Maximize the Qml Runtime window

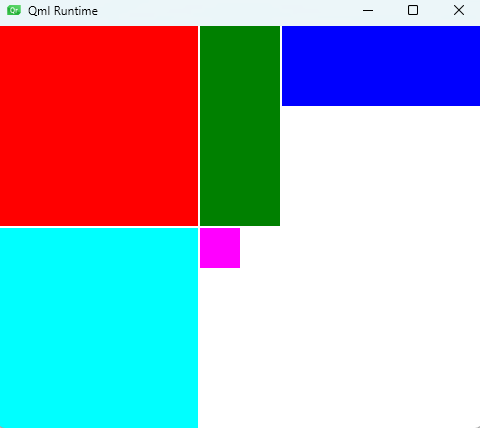(x=413, y=10)
